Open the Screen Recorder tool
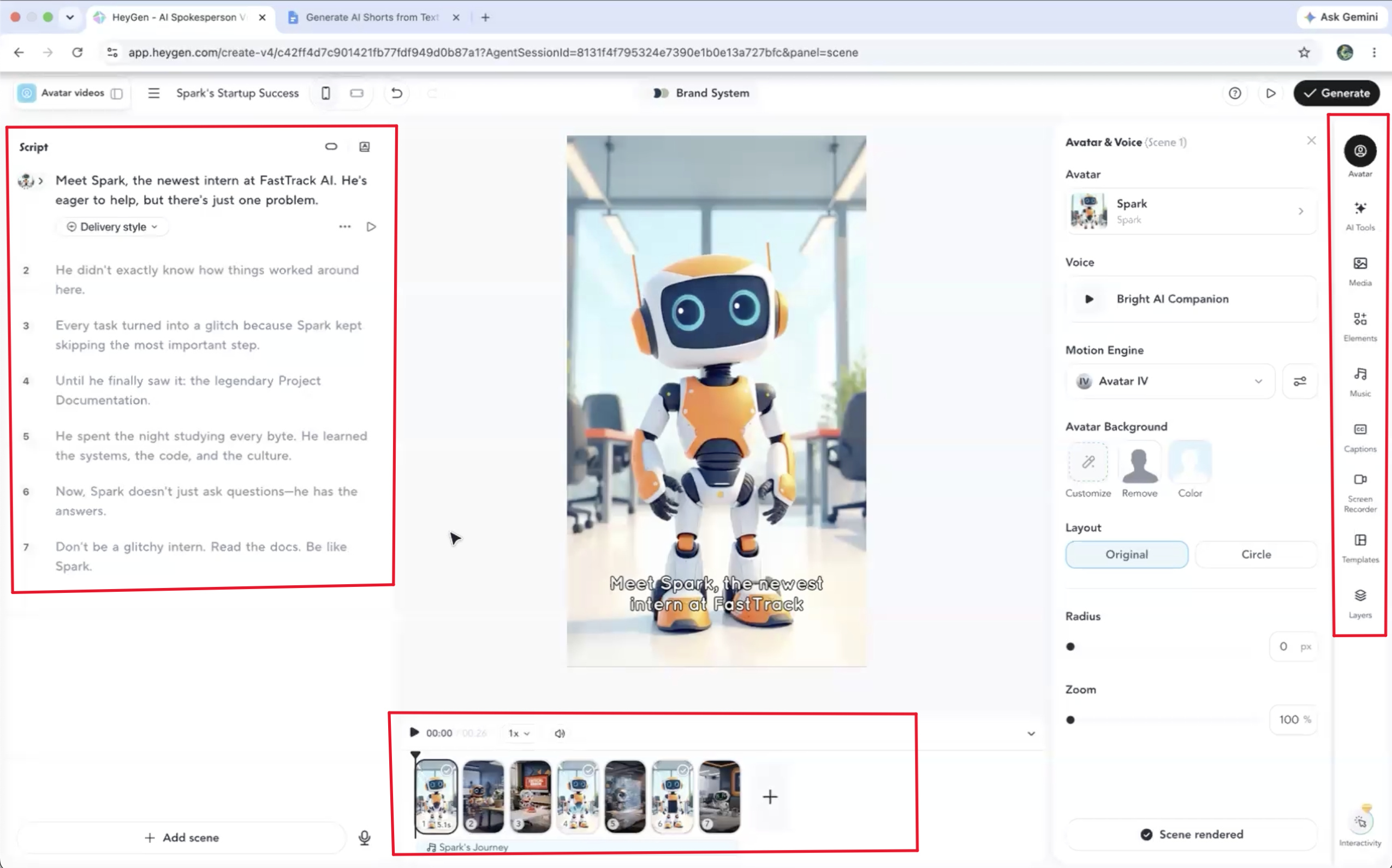Image resolution: width=1392 pixels, height=868 pixels. [1360, 492]
